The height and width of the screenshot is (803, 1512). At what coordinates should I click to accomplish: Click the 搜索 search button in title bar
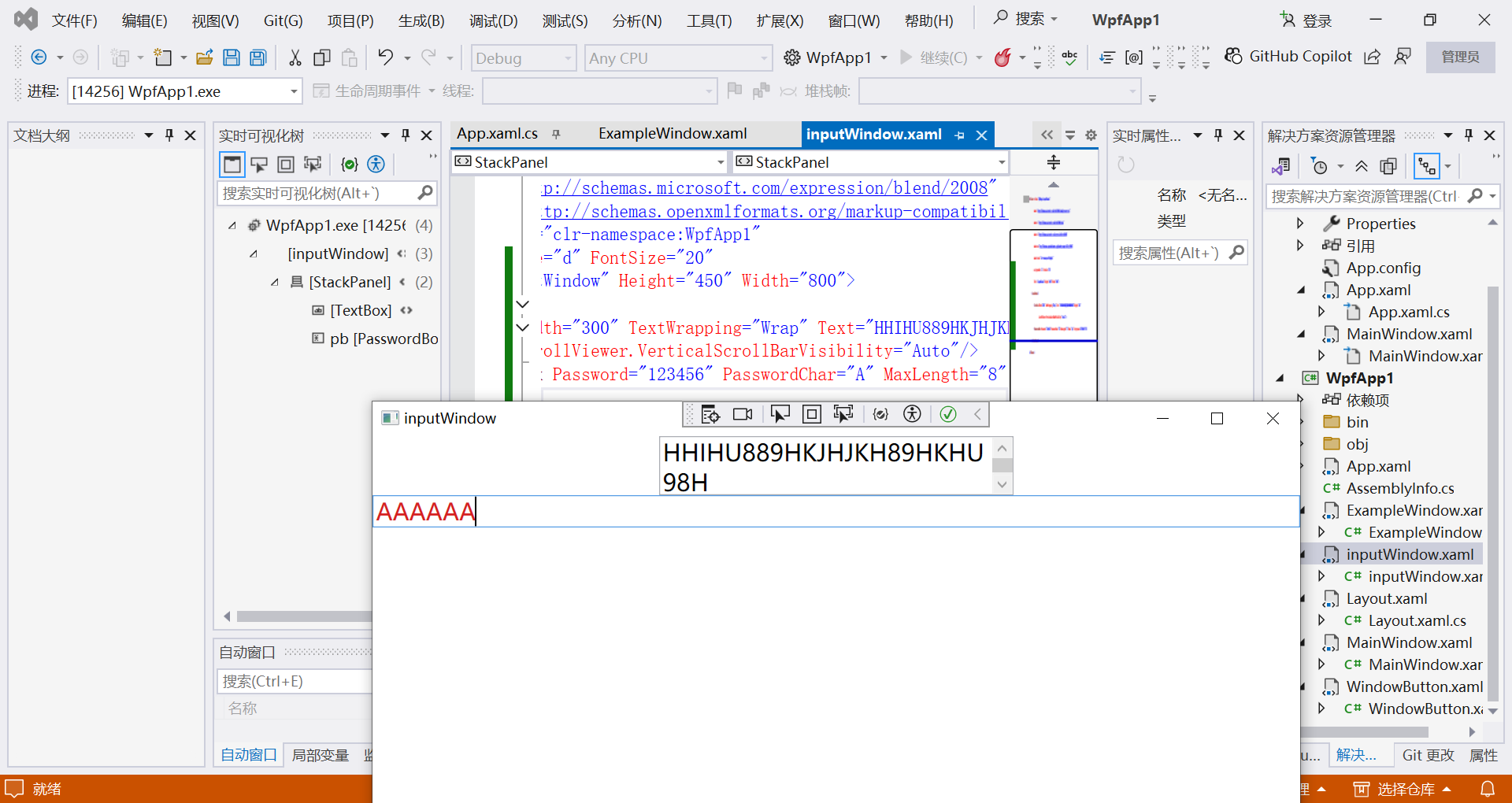click(x=1026, y=19)
